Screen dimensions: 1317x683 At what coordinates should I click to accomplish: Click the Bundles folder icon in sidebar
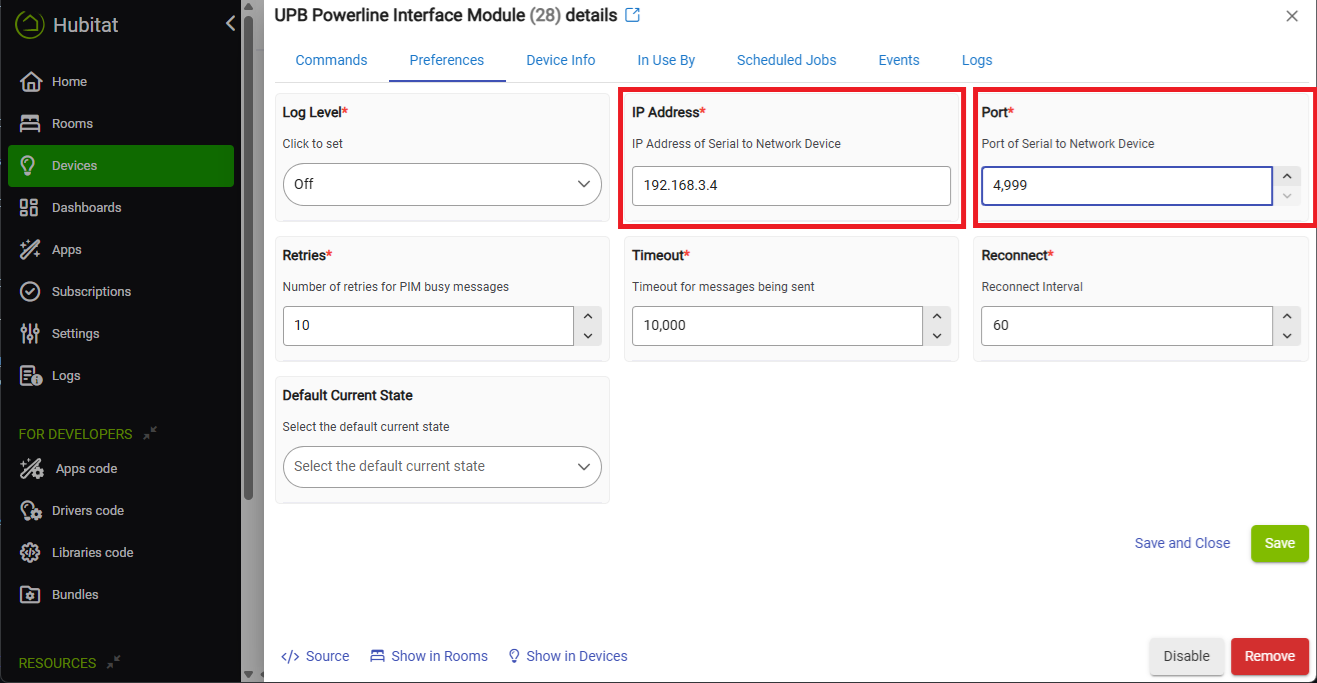30,595
